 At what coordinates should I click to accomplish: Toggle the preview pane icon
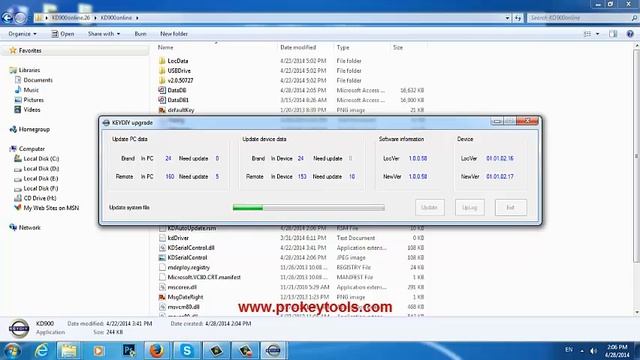(613, 34)
